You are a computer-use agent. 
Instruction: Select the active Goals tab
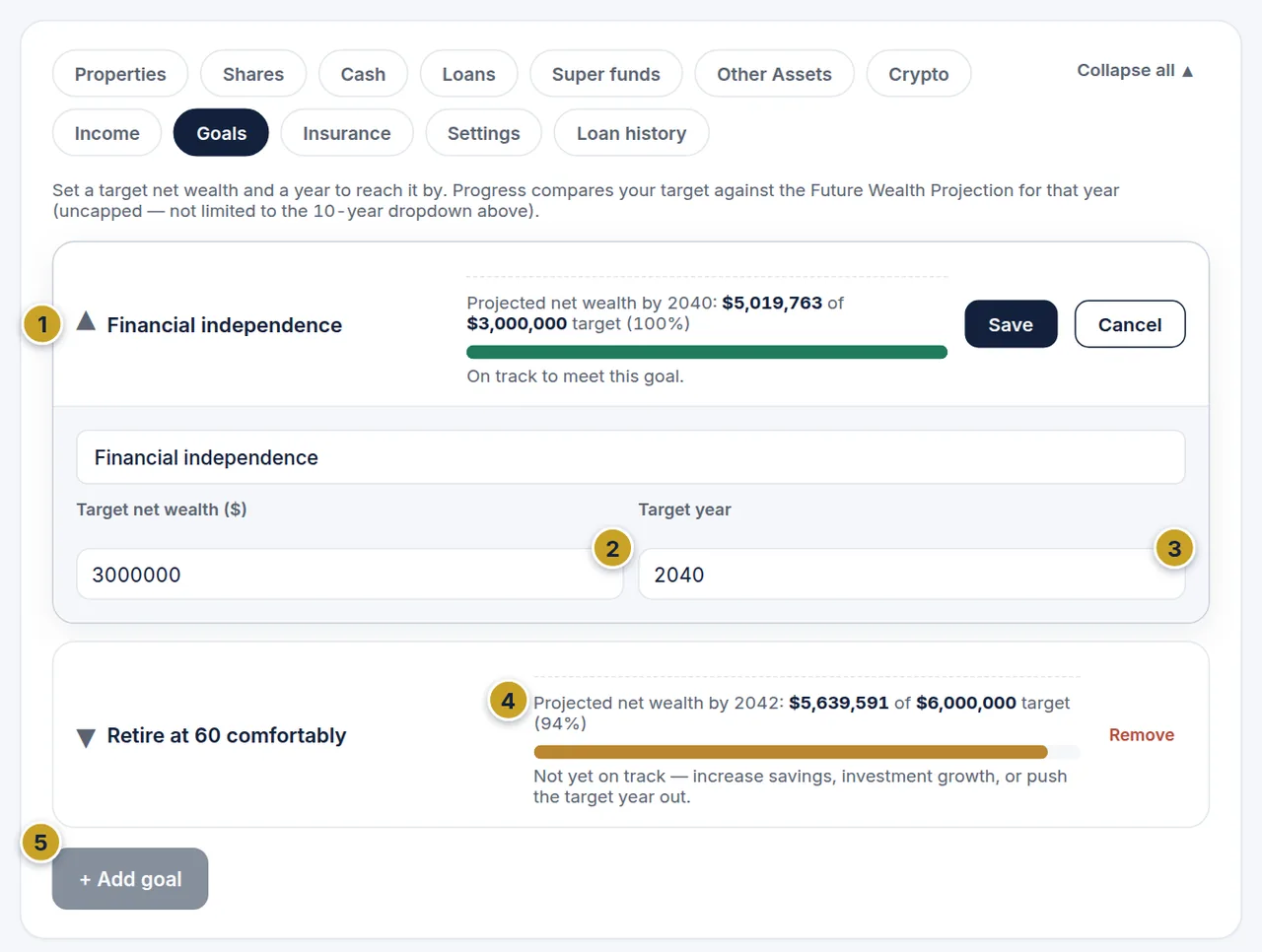(221, 133)
